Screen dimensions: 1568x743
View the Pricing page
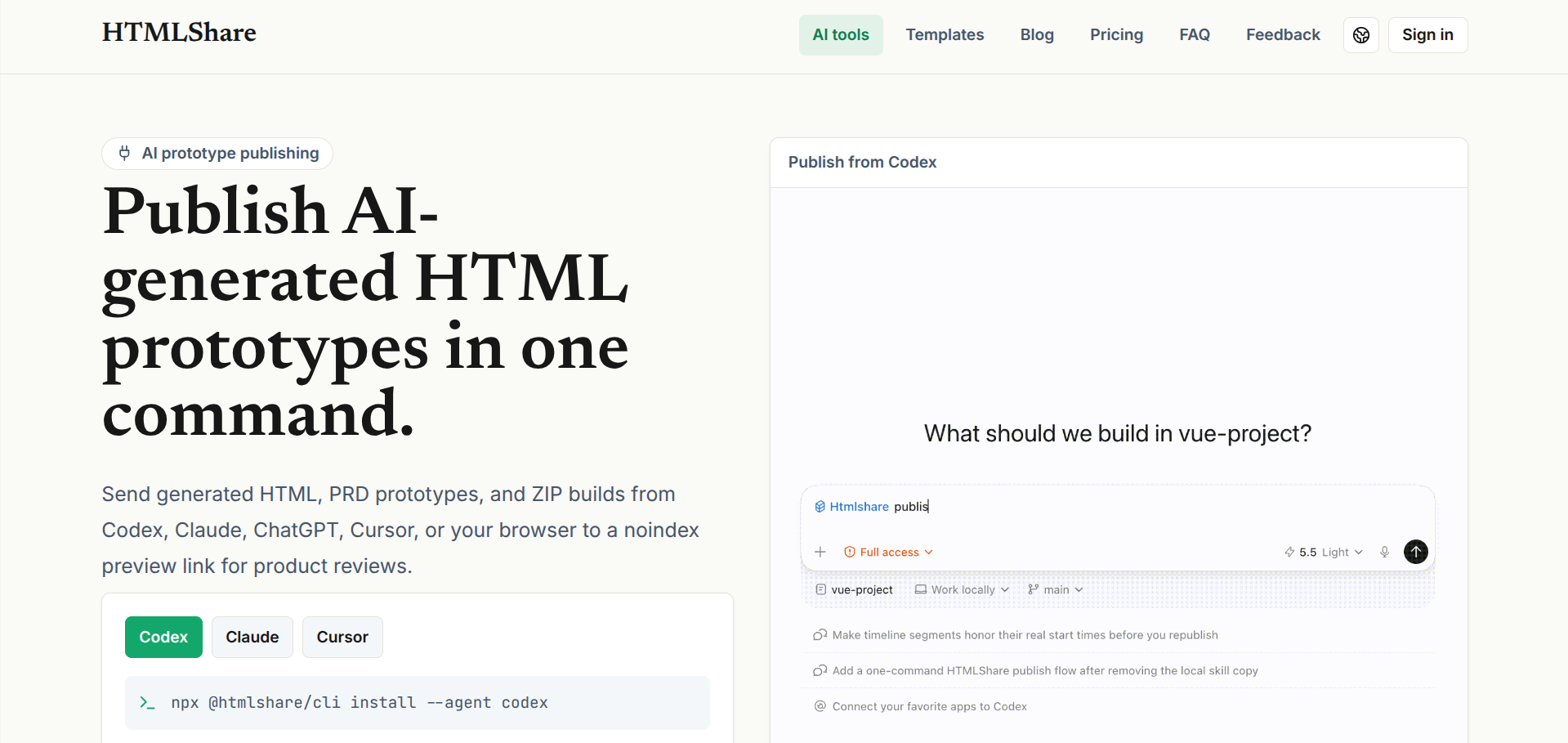(x=1116, y=35)
